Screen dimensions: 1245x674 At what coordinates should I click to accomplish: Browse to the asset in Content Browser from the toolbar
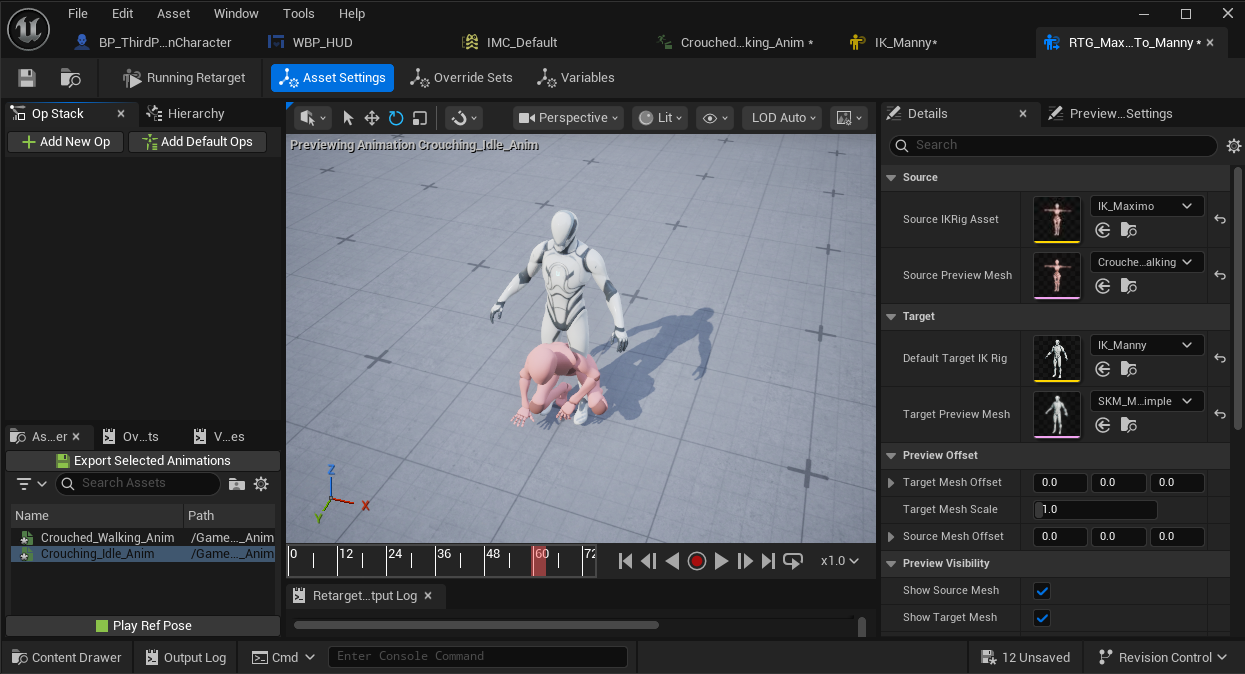[71, 78]
